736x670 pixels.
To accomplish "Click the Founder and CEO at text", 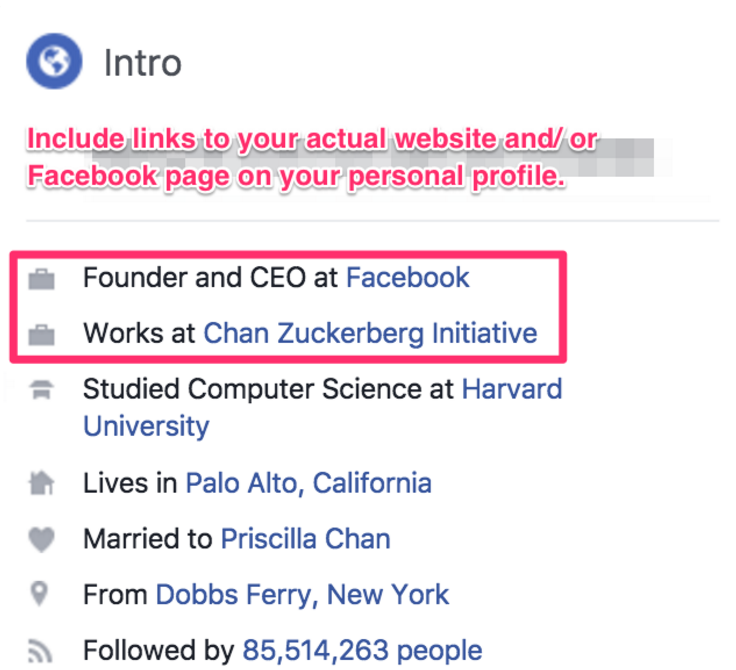I will point(210,277).
